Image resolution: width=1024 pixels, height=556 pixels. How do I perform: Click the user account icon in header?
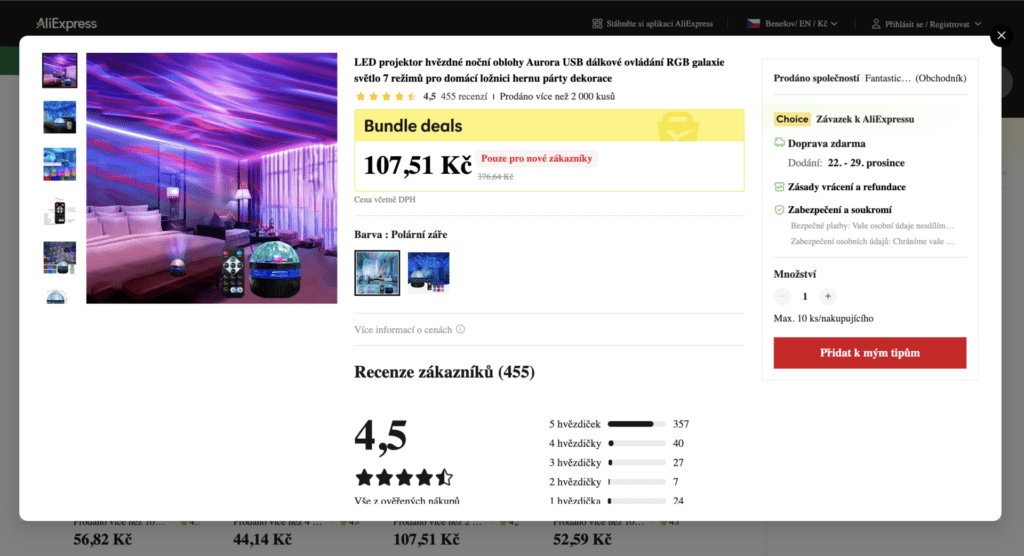tap(876, 24)
